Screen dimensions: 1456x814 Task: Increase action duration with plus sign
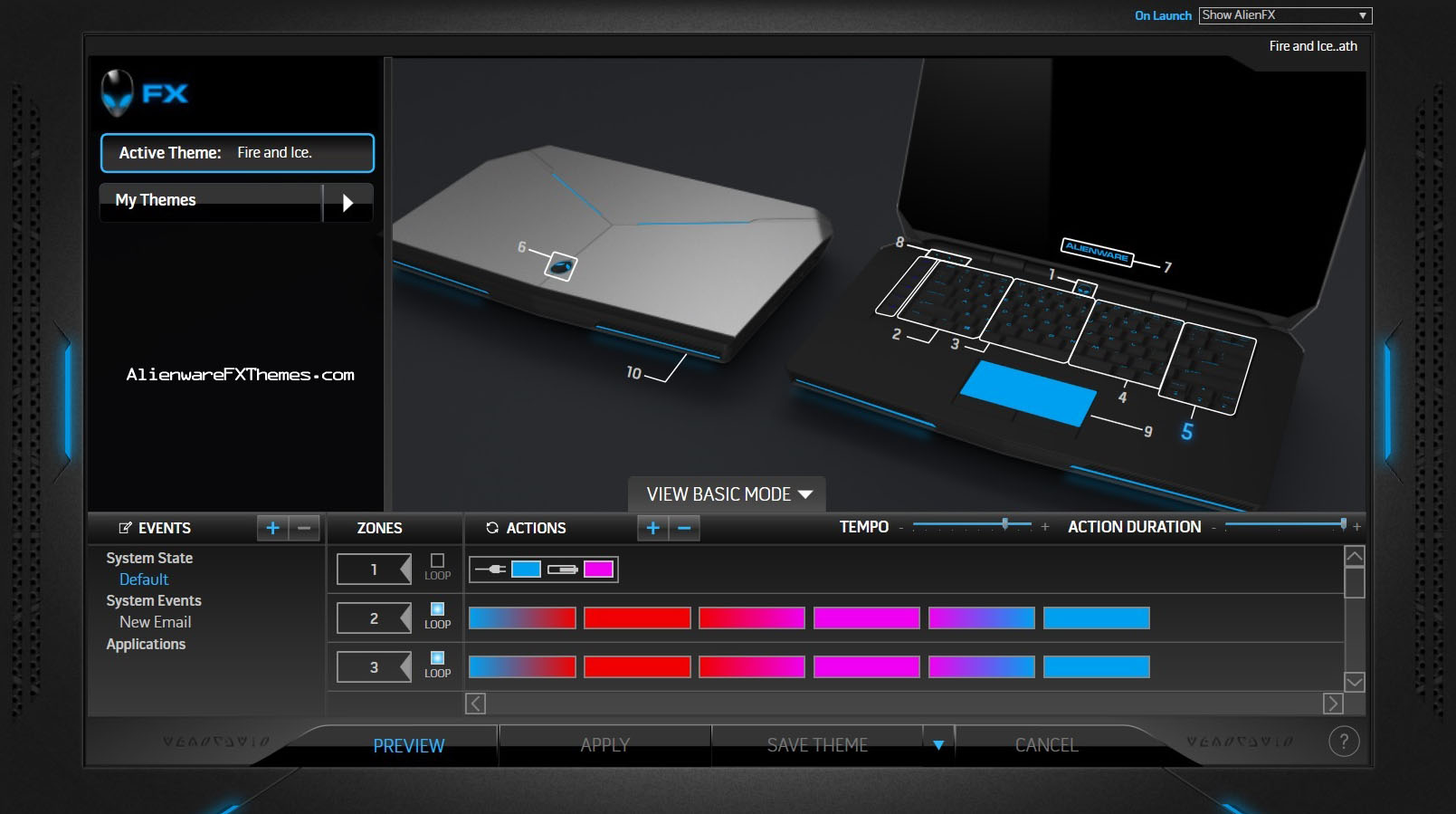tap(1356, 527)
